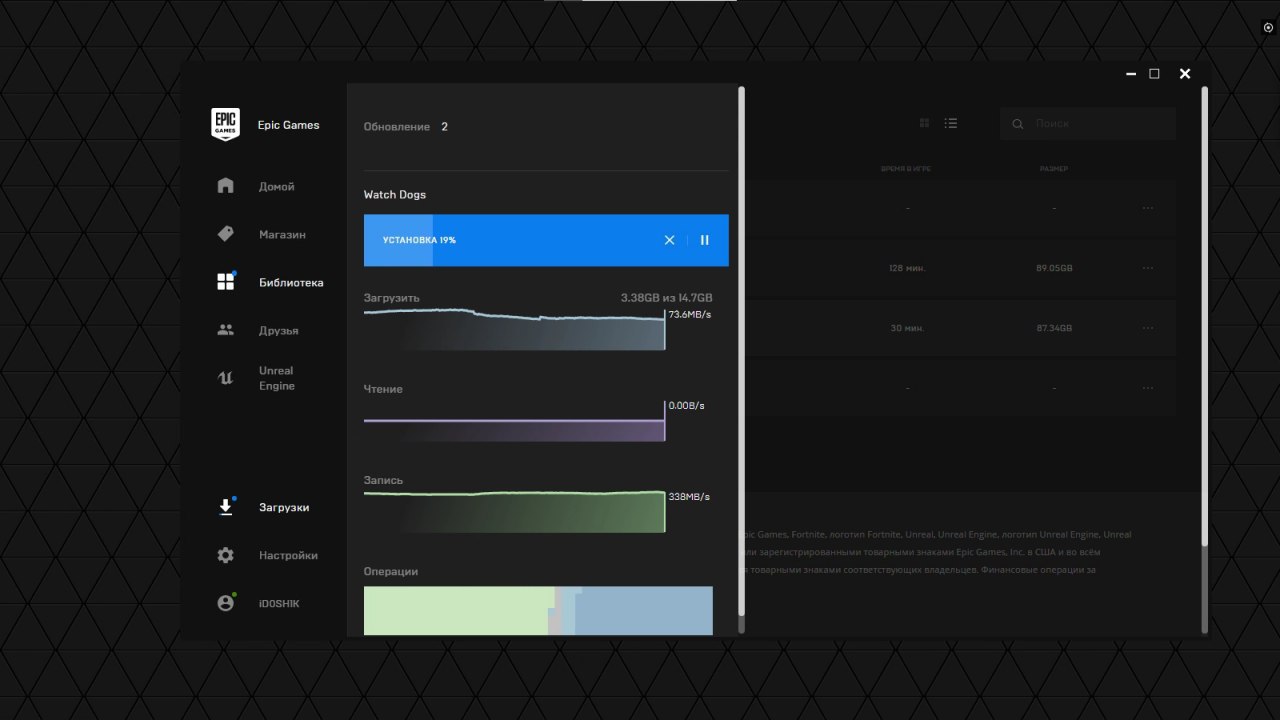This screenshot has height=720, width=1280.
Task: Switch library to list view
Action: (x=951, y=123)
